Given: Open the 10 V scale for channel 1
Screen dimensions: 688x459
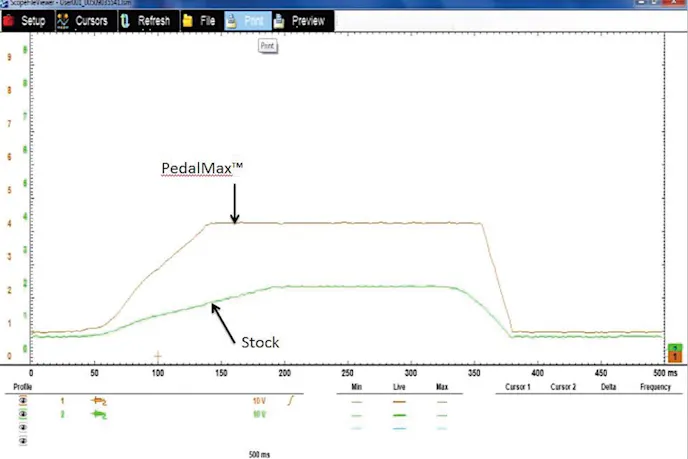Looking at the screenshot, I should 258,400.
